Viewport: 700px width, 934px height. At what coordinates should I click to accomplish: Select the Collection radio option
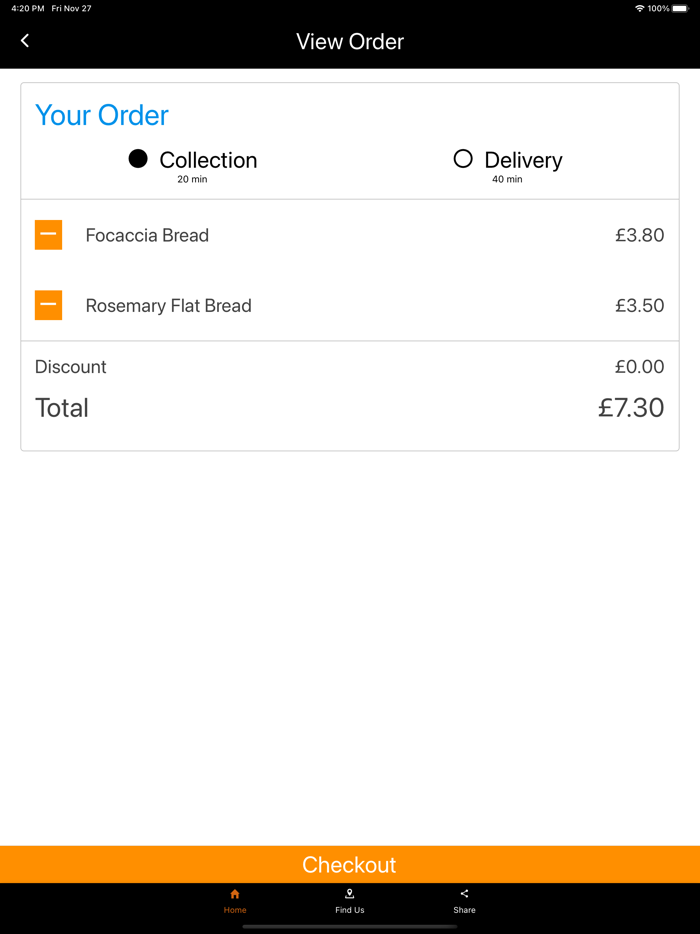tap(138, 159)
